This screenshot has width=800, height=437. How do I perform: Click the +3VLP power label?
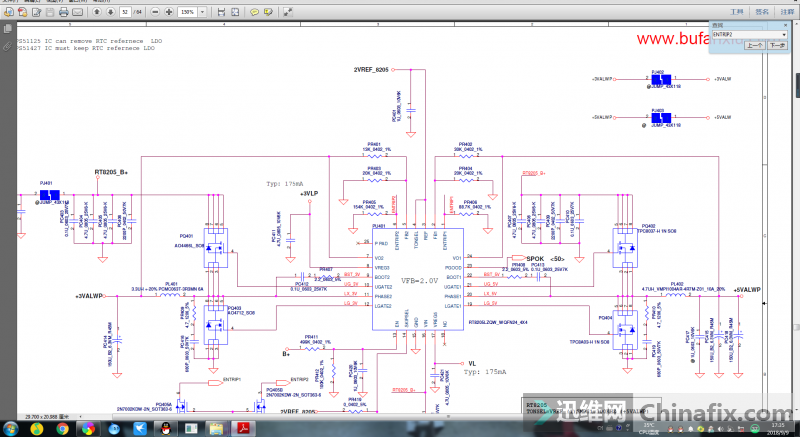tap(309, 194)
